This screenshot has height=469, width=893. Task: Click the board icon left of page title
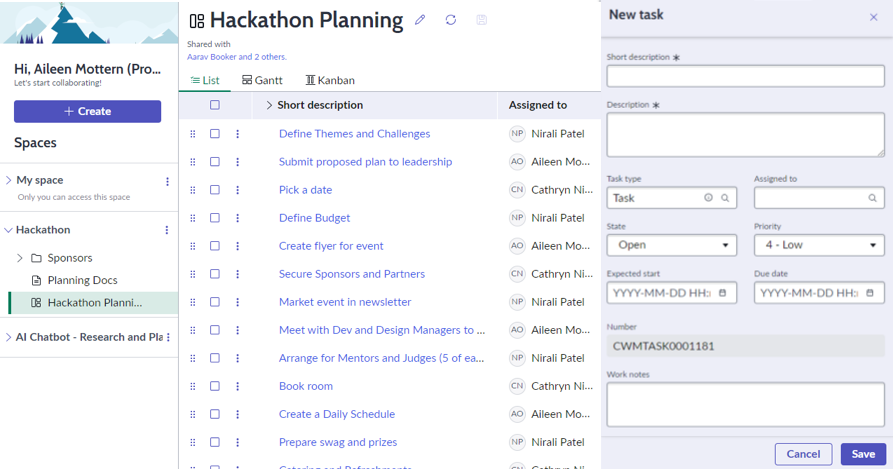point(197,21)
